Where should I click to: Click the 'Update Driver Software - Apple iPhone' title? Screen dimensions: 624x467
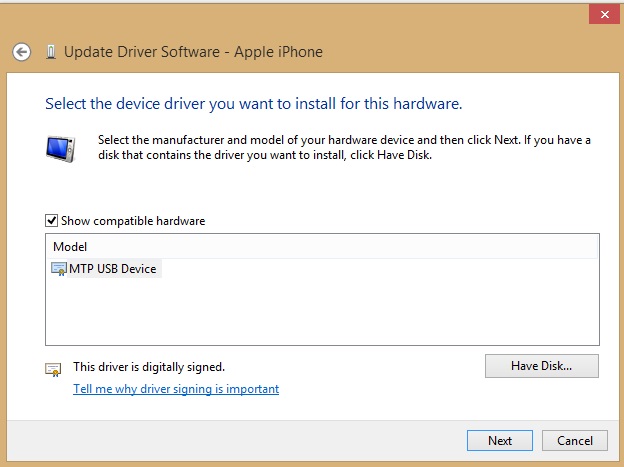pos(193,52)
